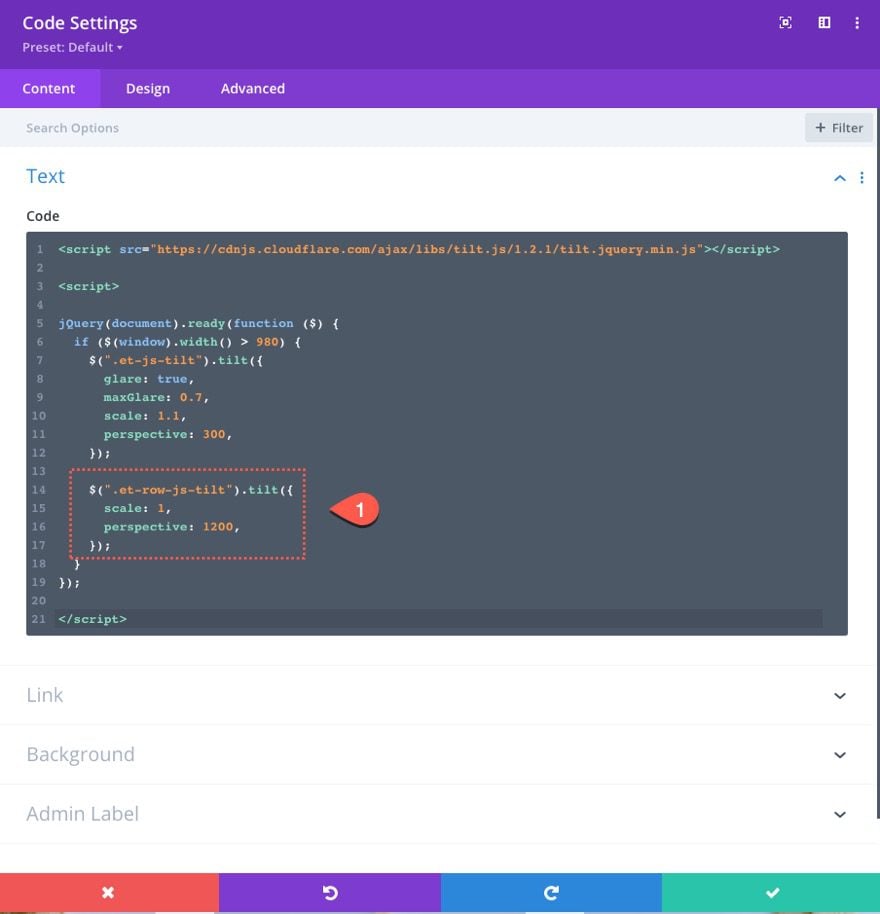Switch to the Design tab
Image resolution: width=880 pixels, height=914 pixels.
coord(148,89)
